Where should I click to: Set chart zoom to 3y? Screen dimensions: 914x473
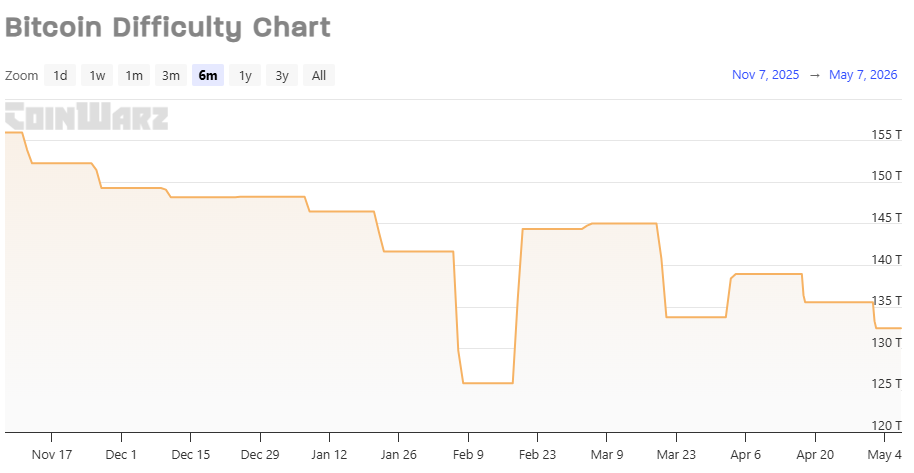click(282, 75)
